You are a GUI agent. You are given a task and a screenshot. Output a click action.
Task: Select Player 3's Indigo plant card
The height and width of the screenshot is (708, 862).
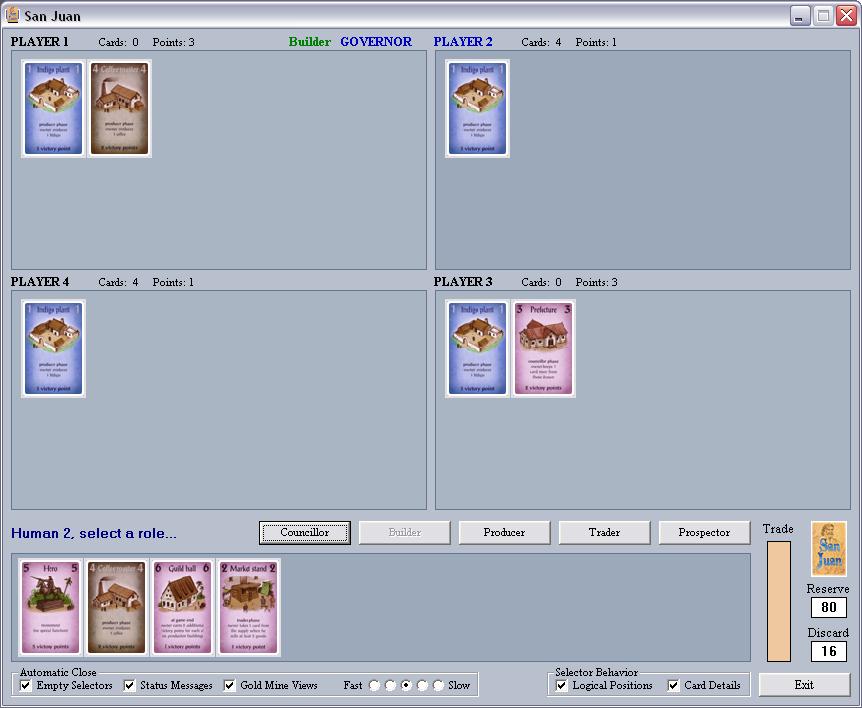tap(477, 349)
